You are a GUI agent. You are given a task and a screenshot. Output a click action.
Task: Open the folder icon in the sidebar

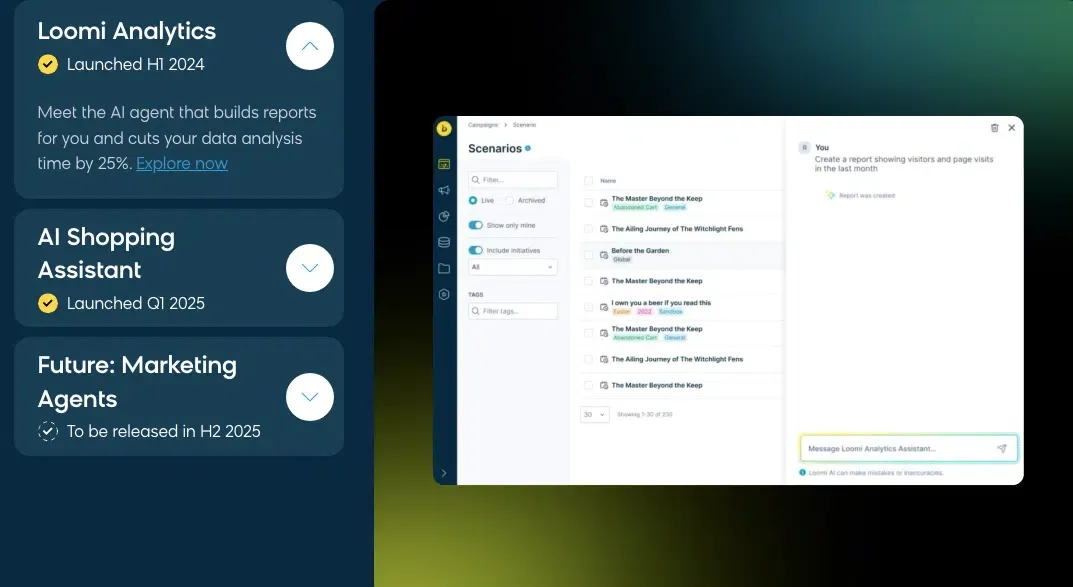(444, 268)
